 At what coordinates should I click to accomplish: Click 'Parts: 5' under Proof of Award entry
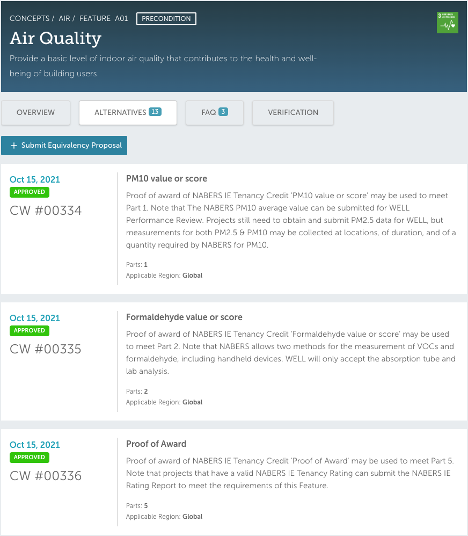(137, 506)
